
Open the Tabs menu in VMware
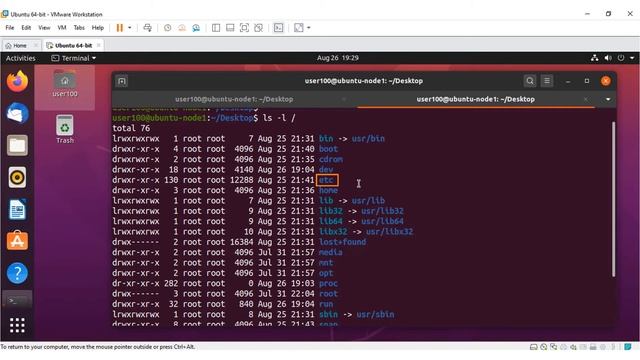click(79, 28)
